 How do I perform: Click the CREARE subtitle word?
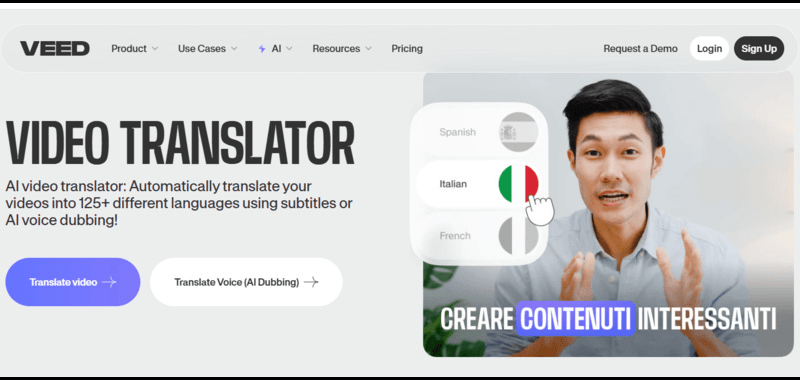coord(477,319)
